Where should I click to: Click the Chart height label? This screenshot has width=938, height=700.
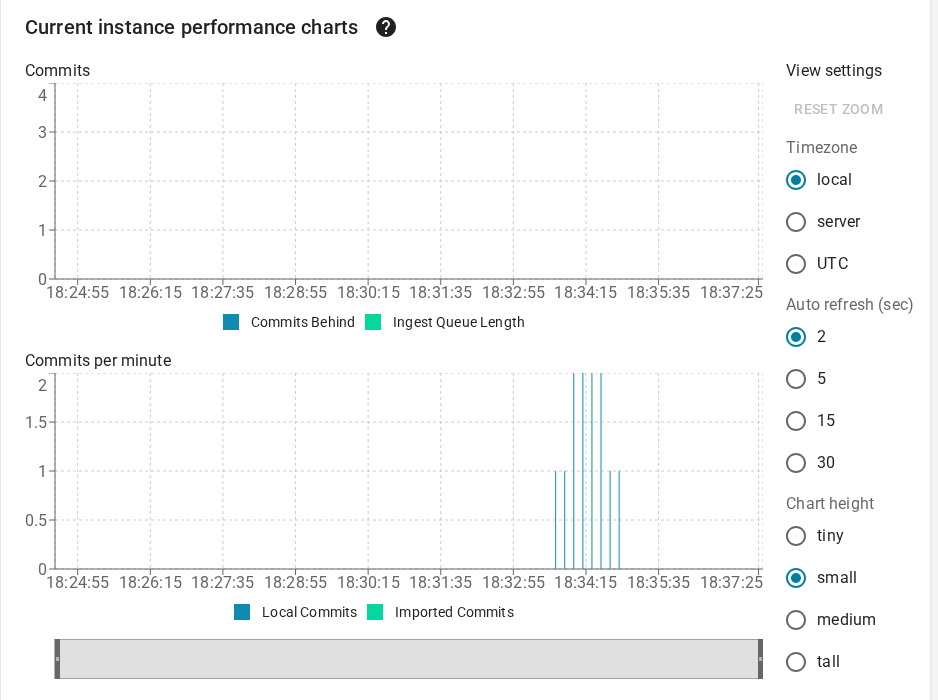(x=830, y=503)
